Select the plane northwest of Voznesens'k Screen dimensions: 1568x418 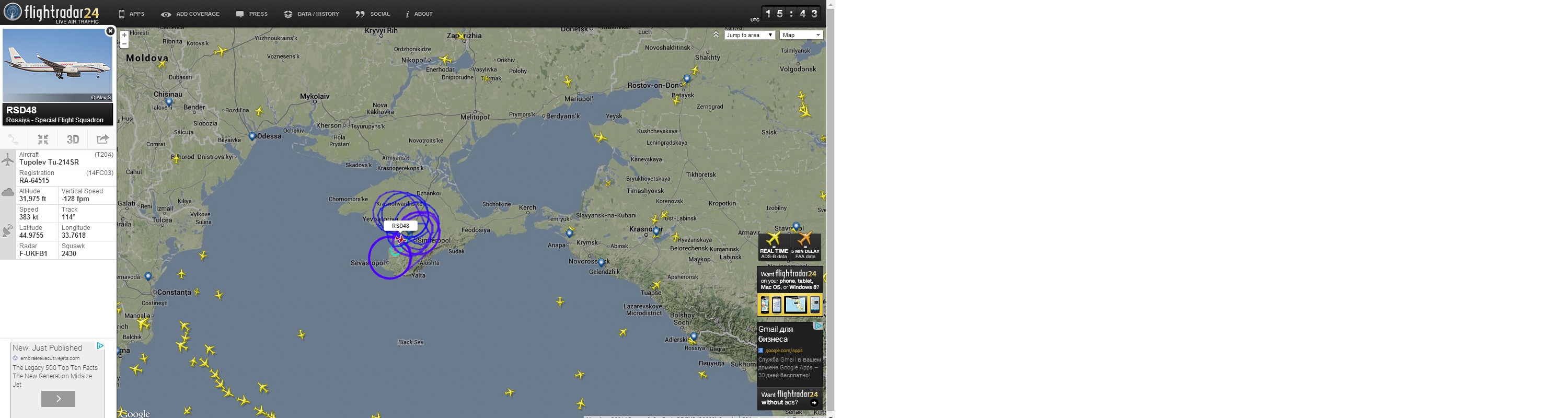[x=221, y=51]
